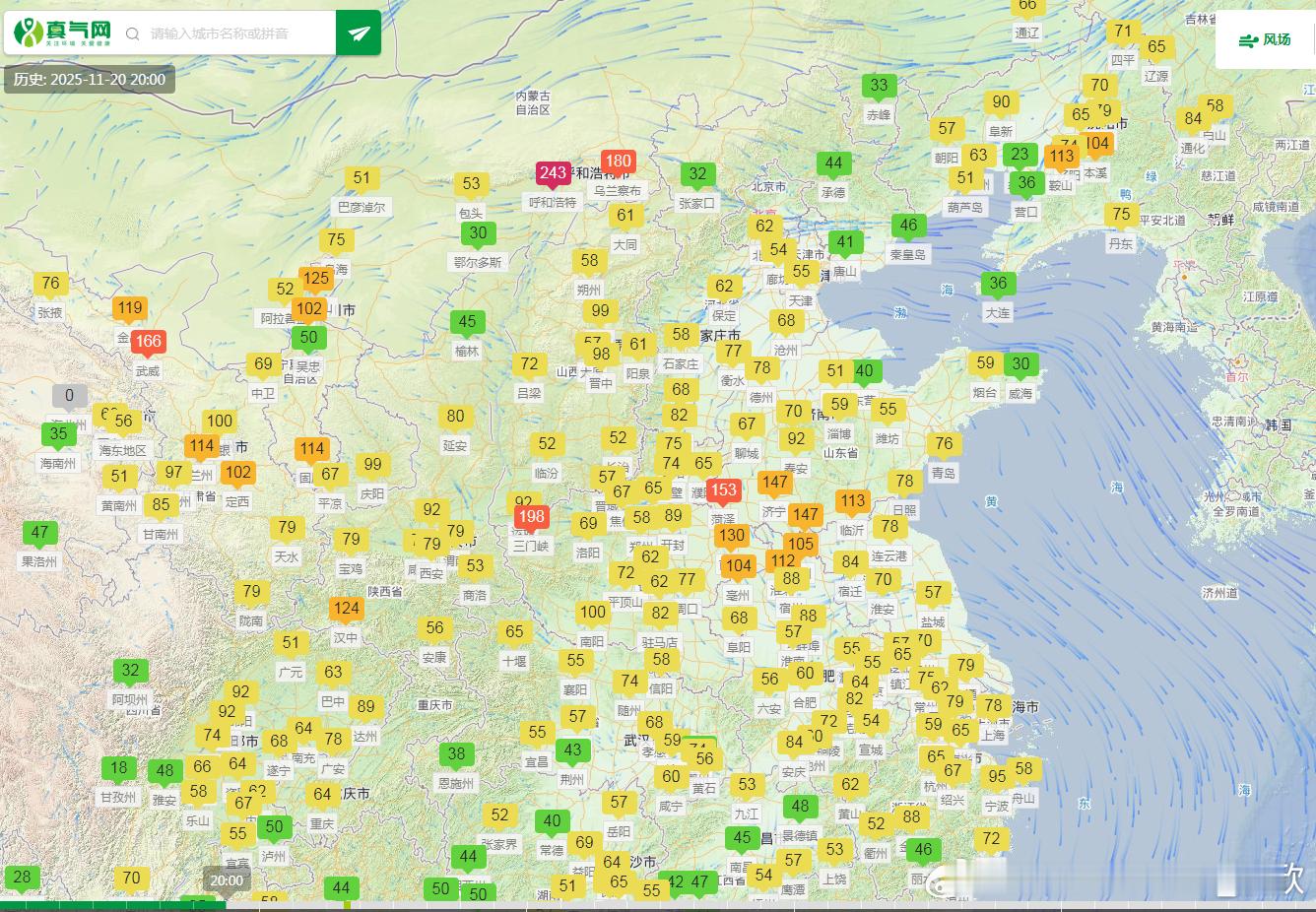This screenshot has height=912, width=1316.
Task: Click the 76 marker above 张掖
Action: pos(50,284)
